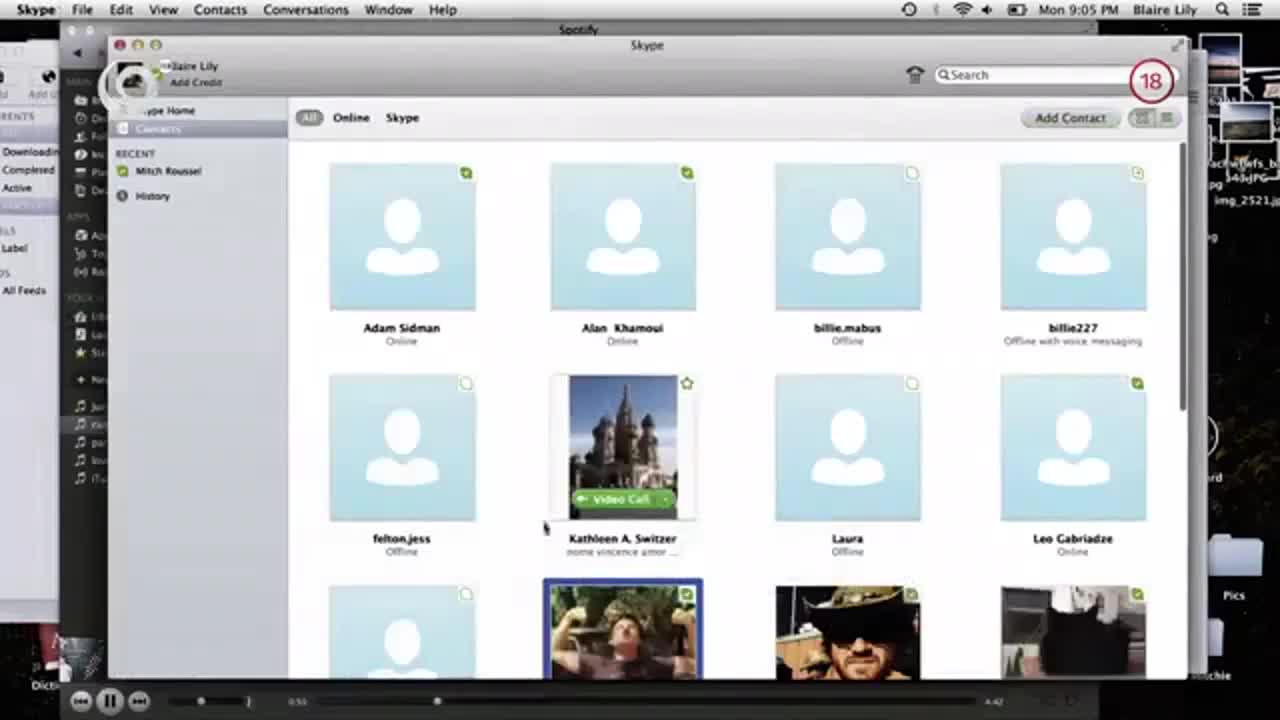This screenshot has height=720, width=1280.
Task: Open the Video Call dropdown arrow on Kathleen
Action: [x=665, y=499]
